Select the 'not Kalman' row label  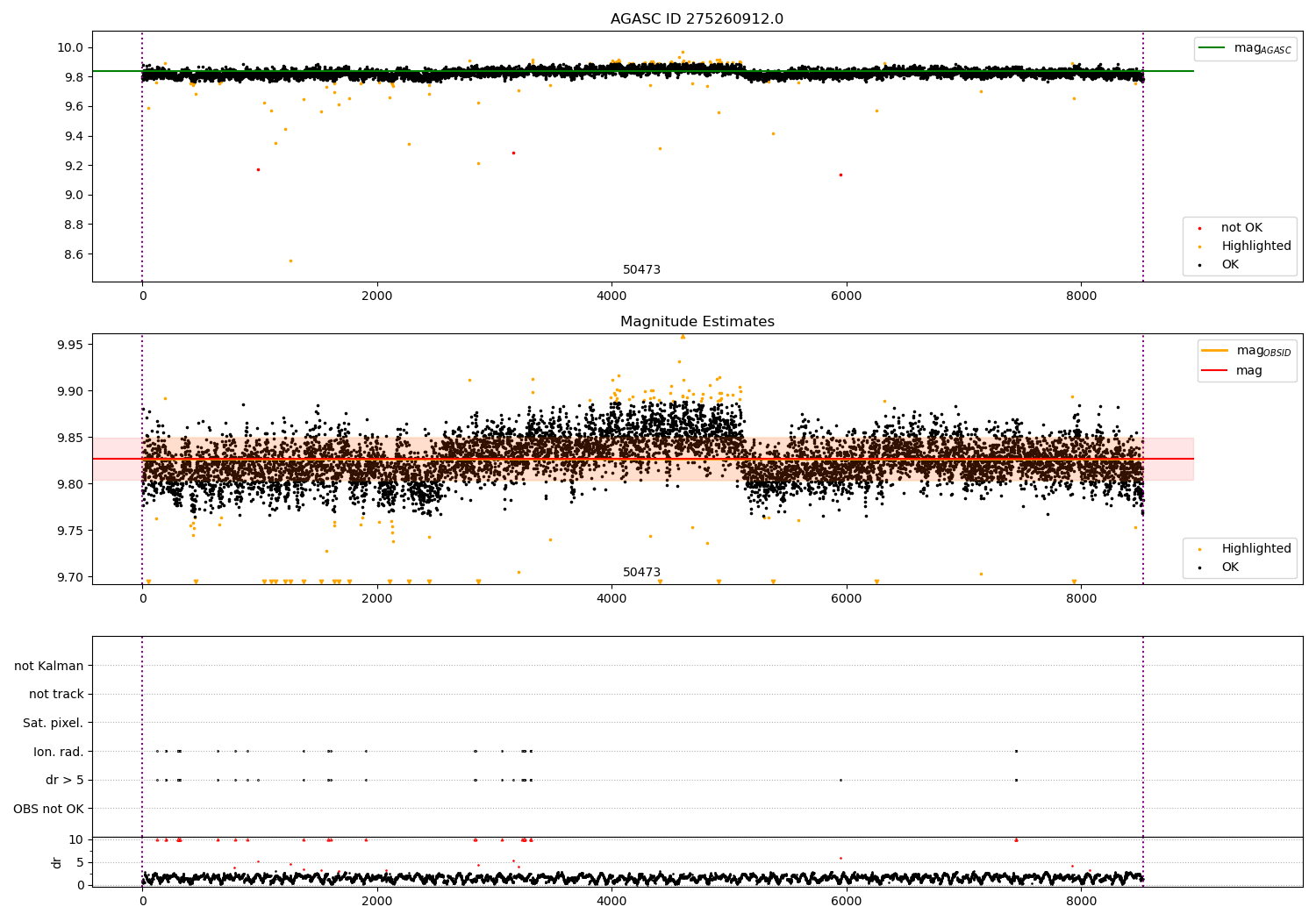coord(49,667)
